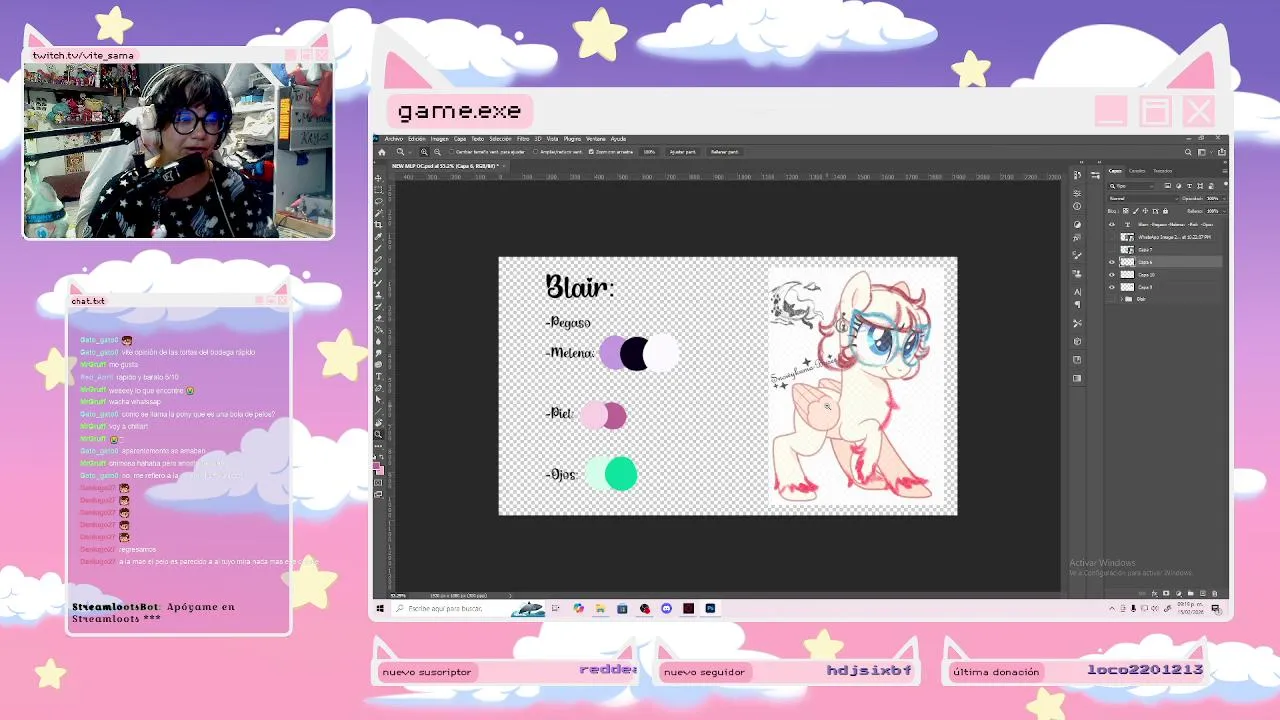Open Discord from the Windows taskbar
Screen dimensions: 1280x720
[x=666, y=608]
